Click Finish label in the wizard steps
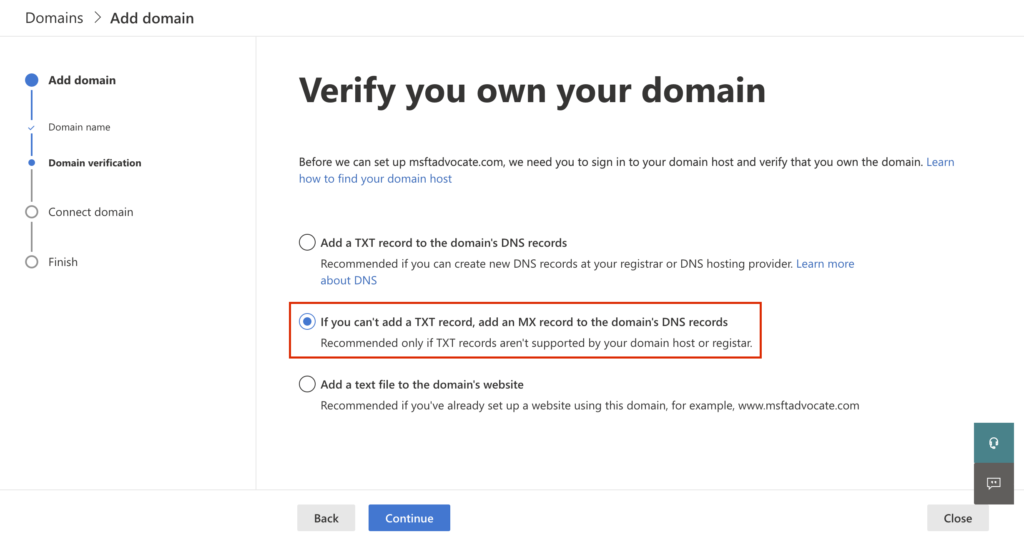 [x=63, y=262]
